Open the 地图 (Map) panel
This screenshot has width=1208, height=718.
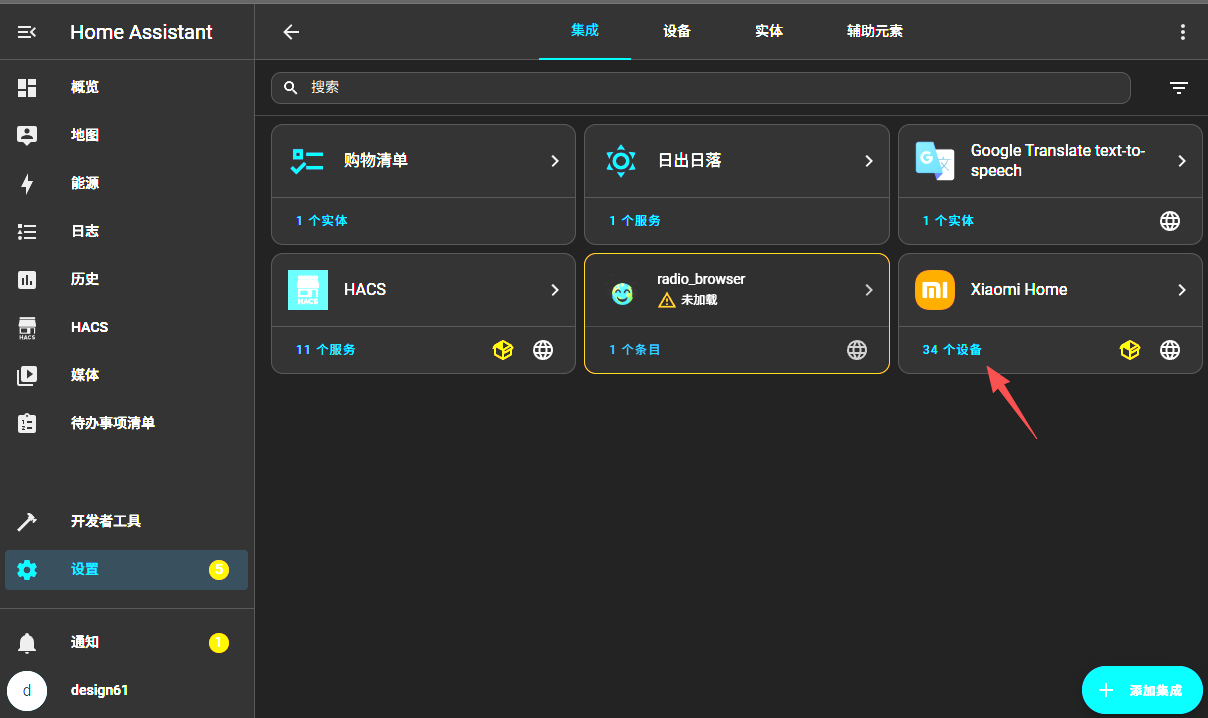(84, 135)
